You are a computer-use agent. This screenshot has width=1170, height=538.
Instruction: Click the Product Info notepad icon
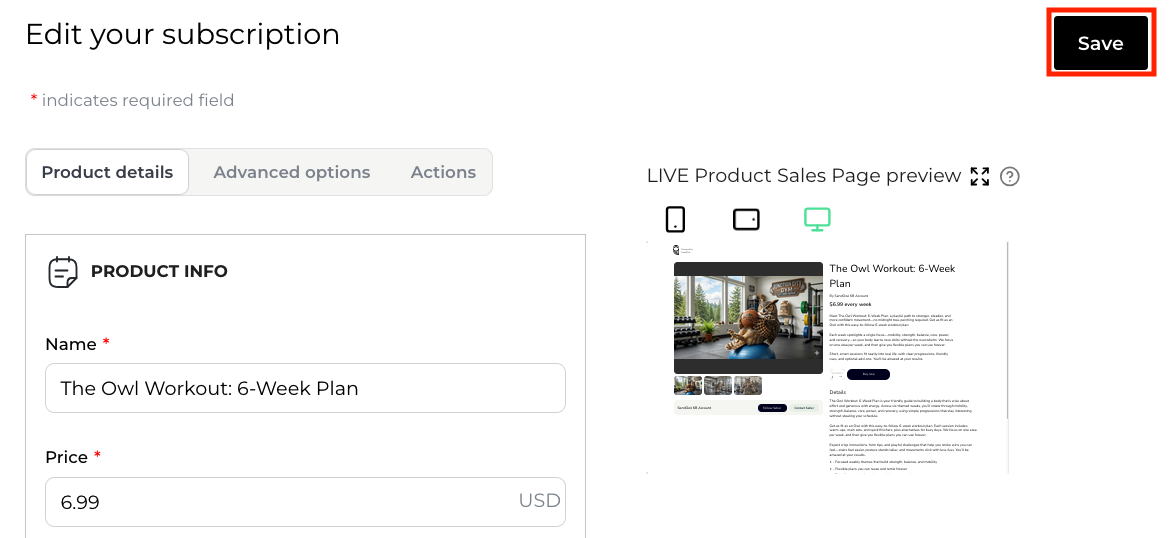63,272
